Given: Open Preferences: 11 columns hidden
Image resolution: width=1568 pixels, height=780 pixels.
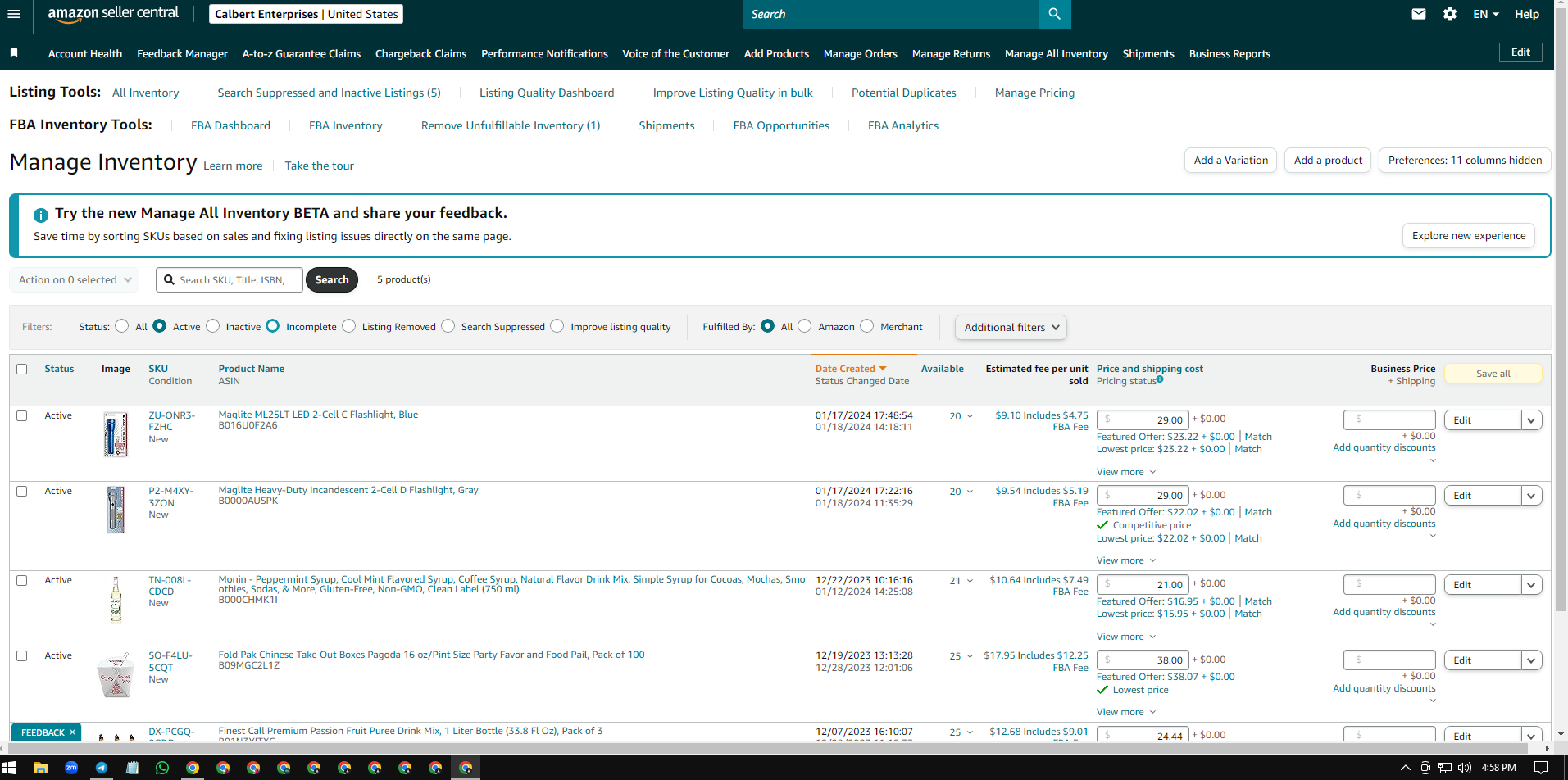Looking at the screenshot, I should pyautogui.click(x=1465, y=161).
